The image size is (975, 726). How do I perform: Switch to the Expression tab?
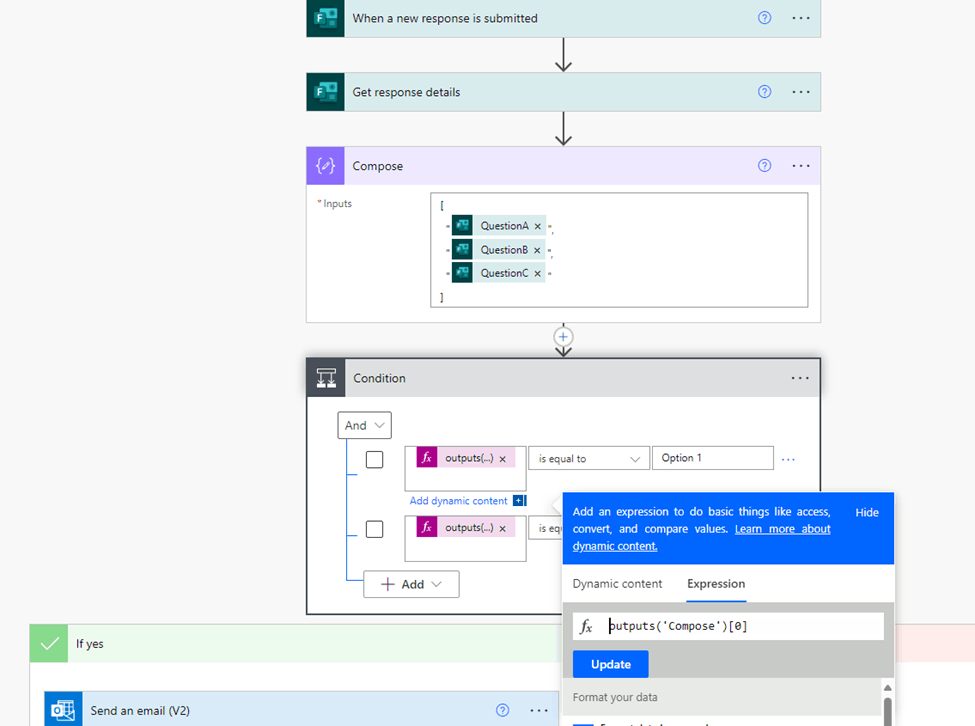[716, 584]
